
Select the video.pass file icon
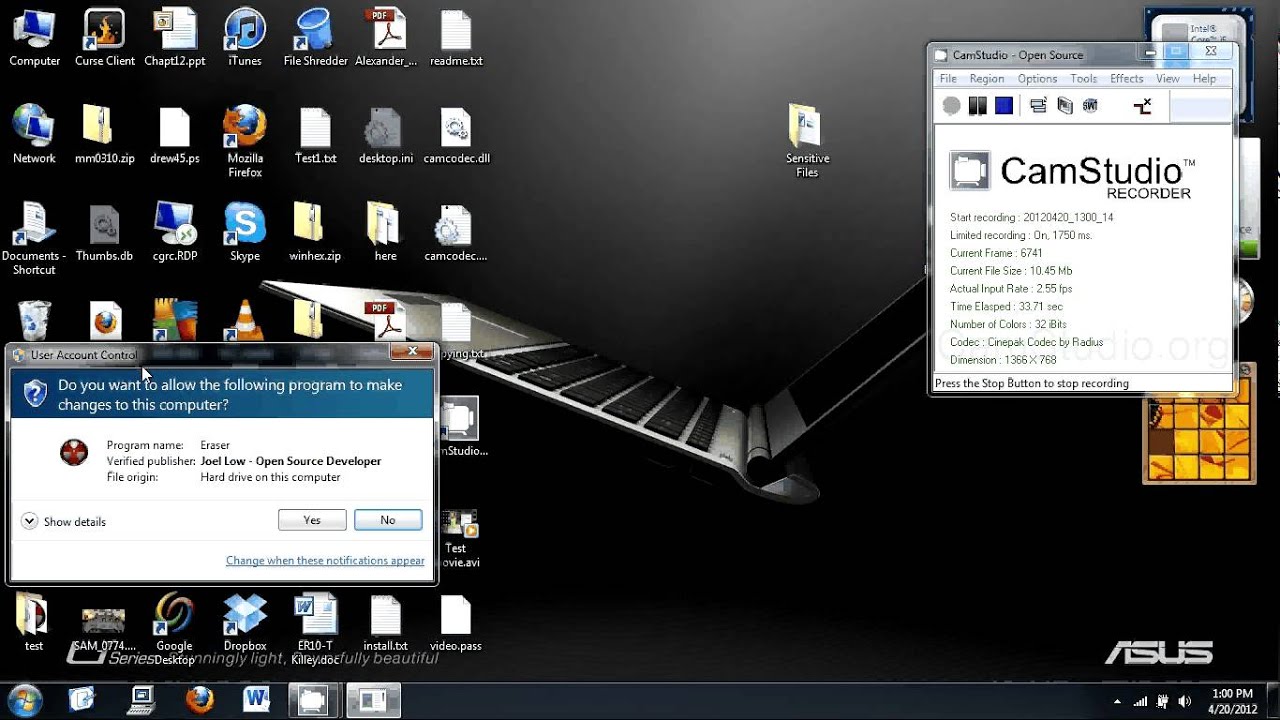[456, 622]
